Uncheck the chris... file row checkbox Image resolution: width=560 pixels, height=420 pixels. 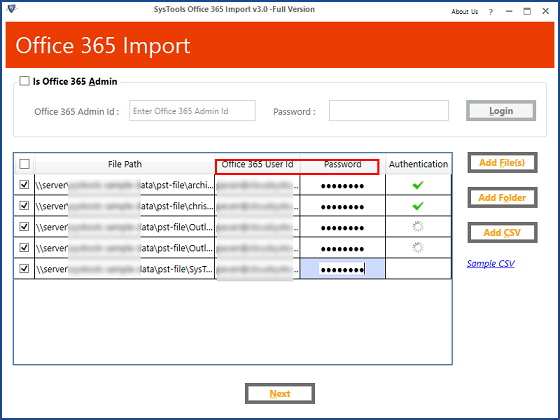point(24,206)
